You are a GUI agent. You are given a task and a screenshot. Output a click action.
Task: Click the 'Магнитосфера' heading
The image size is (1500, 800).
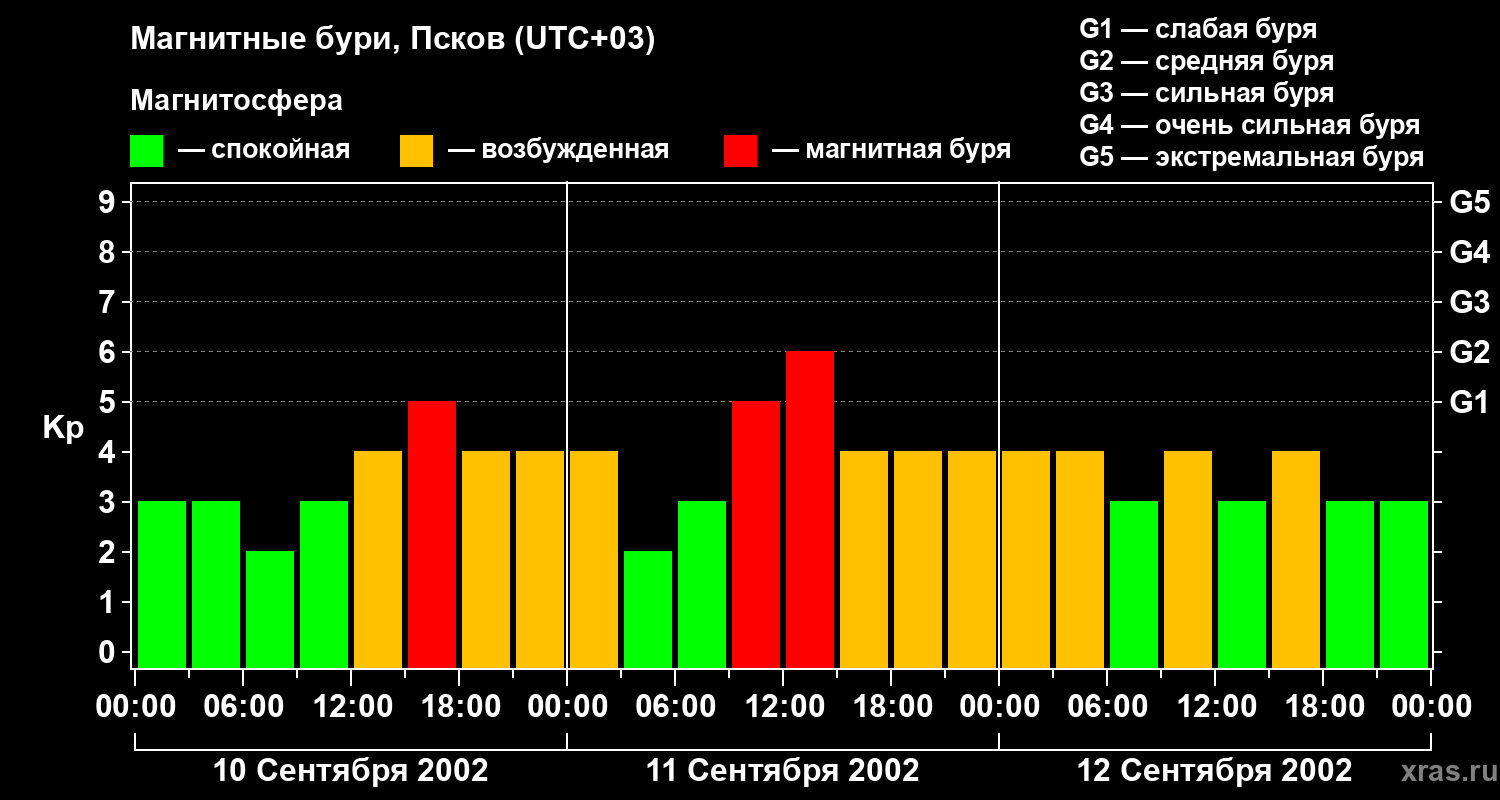236,101
